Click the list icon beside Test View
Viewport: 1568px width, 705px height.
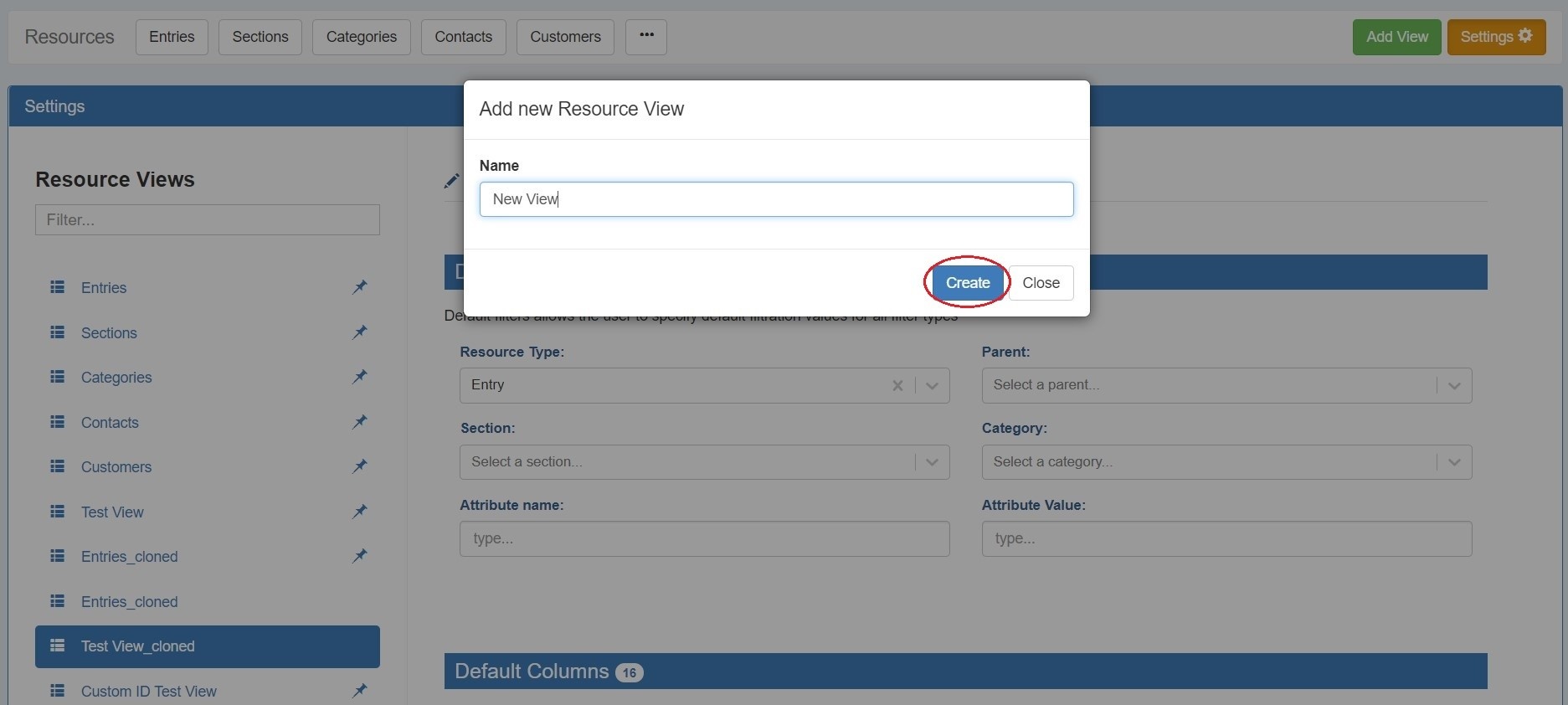[58, 512]
